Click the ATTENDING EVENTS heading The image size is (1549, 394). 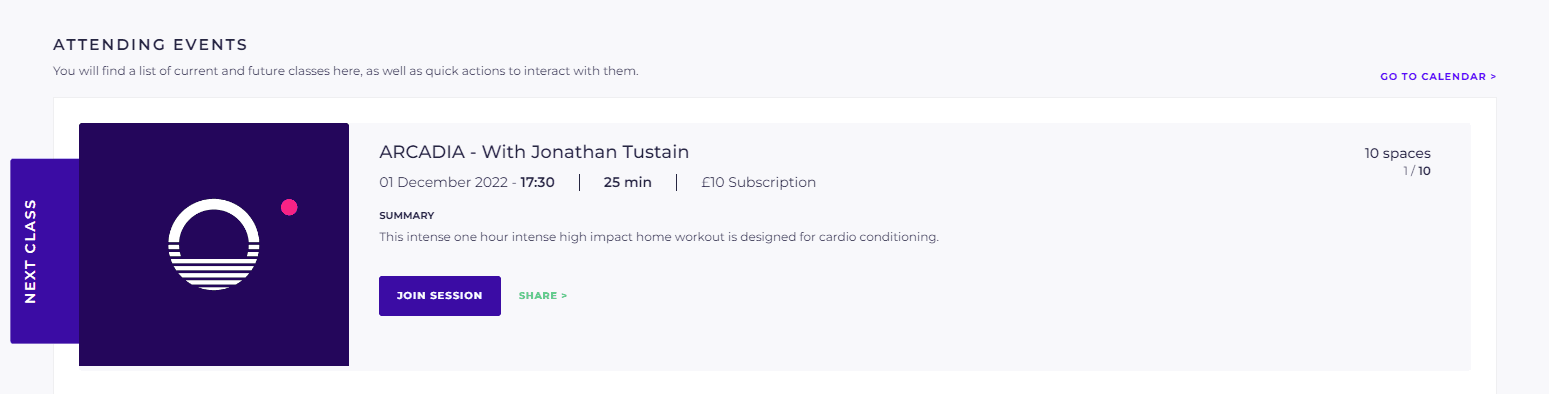pyautogui.click(x=150, y=45)
